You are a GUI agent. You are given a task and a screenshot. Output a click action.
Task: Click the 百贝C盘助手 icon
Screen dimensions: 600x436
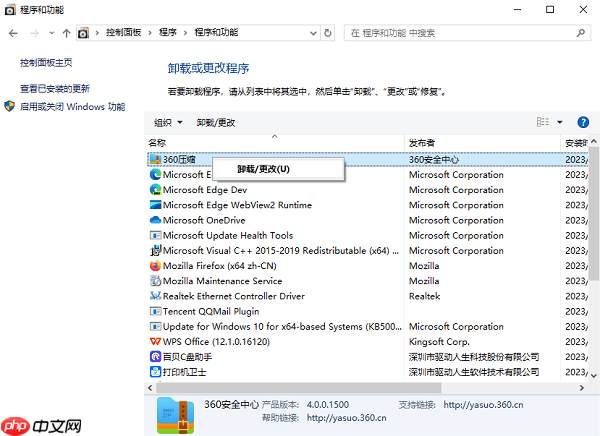coord(155,357)
